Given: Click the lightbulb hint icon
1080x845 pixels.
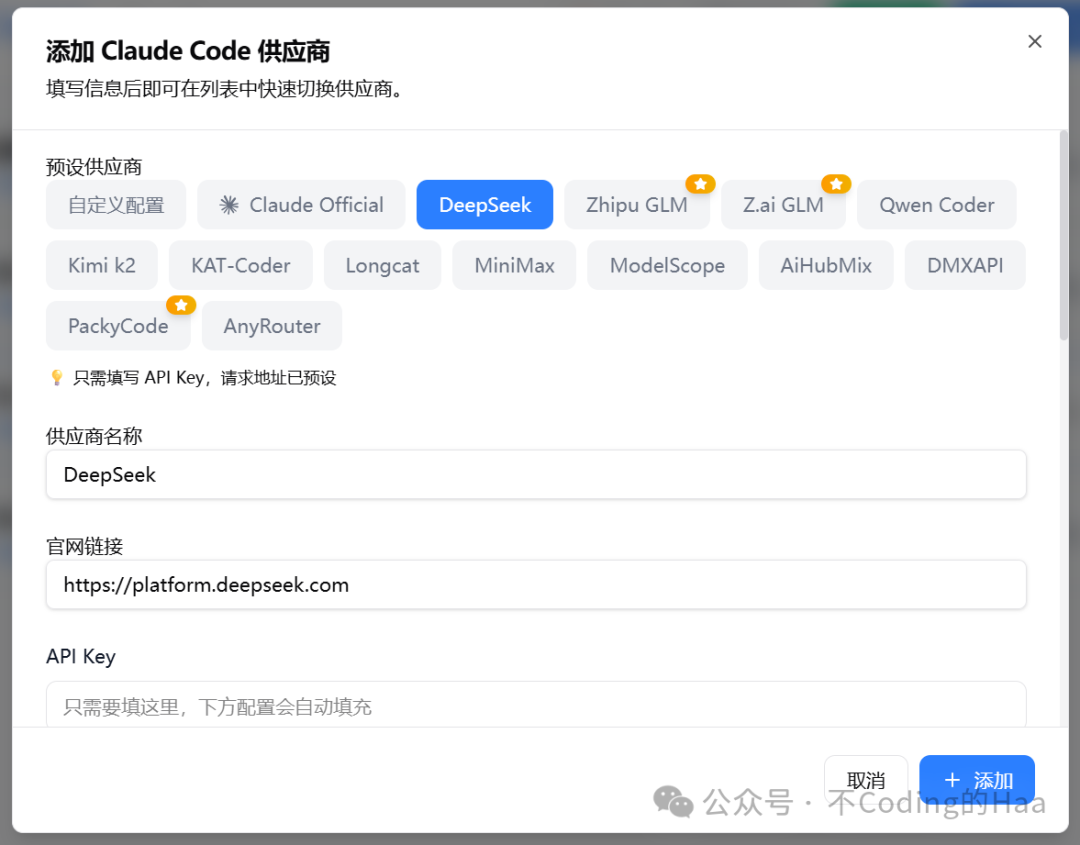Looking at the screenshot, I should 57,377.
